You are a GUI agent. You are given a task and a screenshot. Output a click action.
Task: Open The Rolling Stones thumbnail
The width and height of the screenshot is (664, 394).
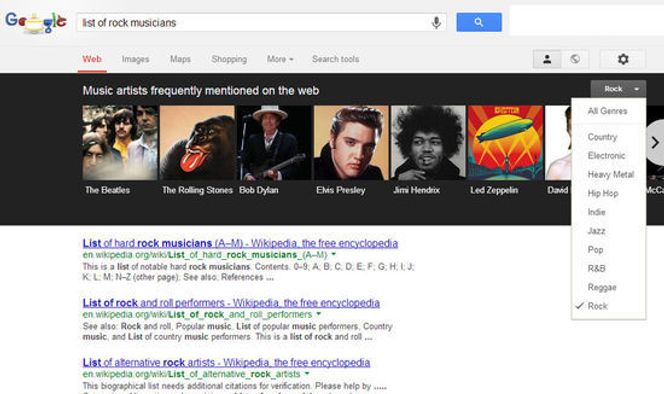click(x=197, y=143)
